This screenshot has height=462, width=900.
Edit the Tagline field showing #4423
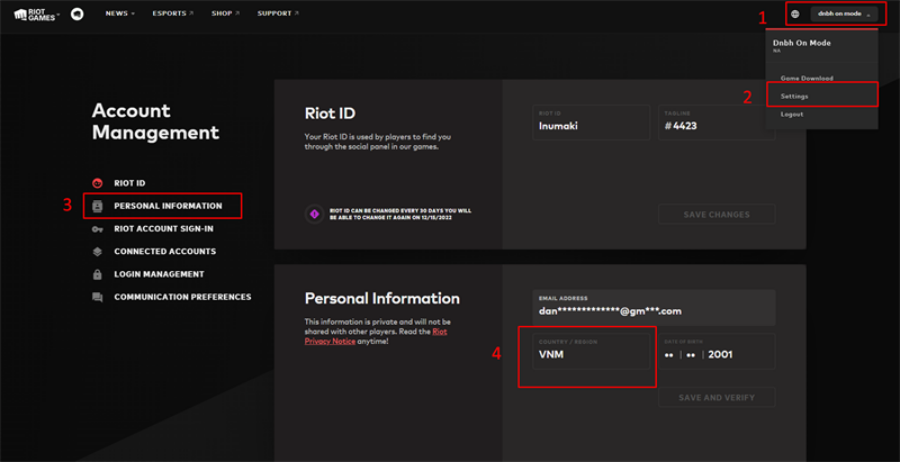pyautogui.click(x=716, y=122)
